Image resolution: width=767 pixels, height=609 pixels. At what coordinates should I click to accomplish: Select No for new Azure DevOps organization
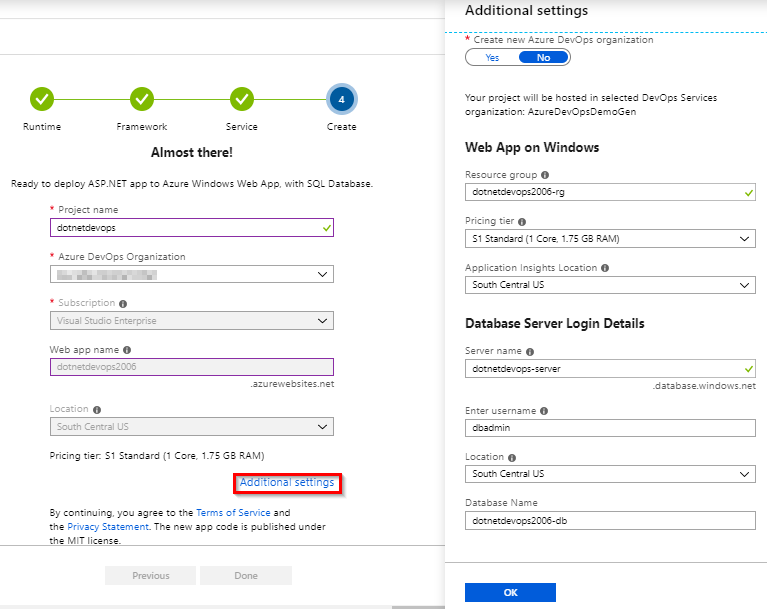click(x=543, y=58)
